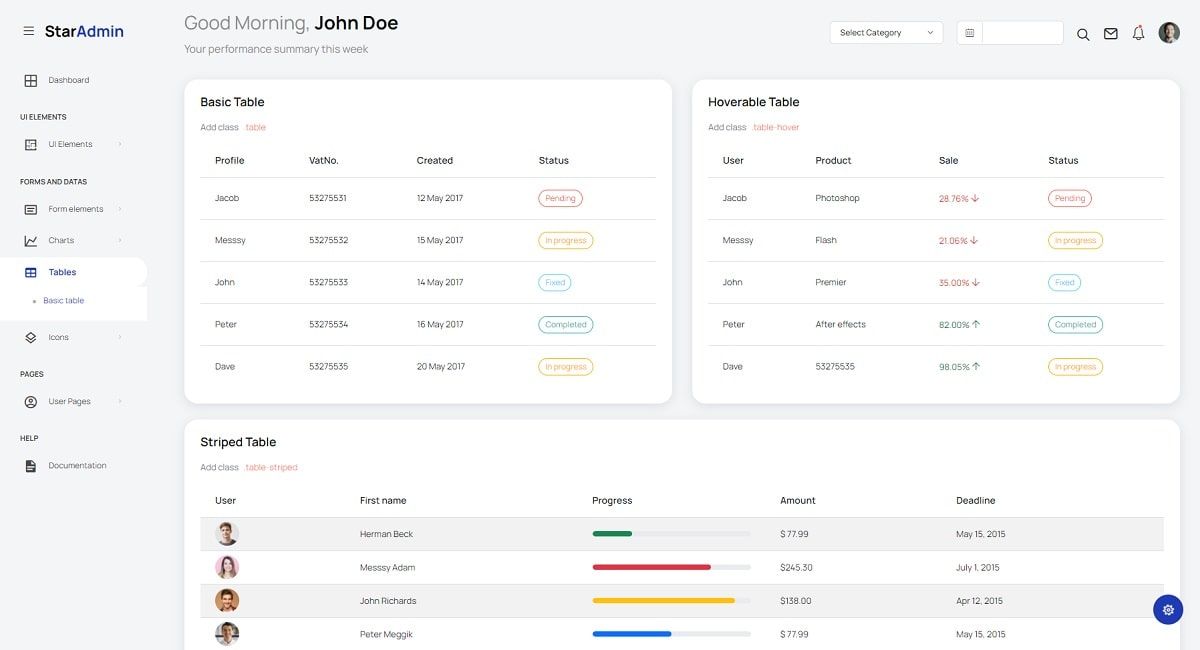The width and height of the screenshot is (1200, 650).
Task: Click In progress badge for VatNo 53275532
Action: point(566,240)
